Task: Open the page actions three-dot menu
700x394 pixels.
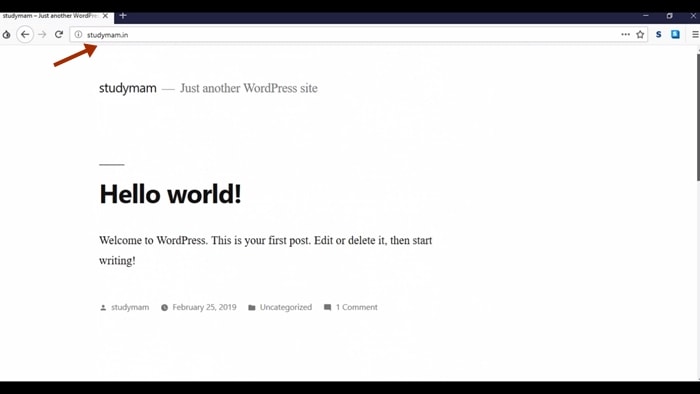Action: pyautogui.click(x=625, y=34)
